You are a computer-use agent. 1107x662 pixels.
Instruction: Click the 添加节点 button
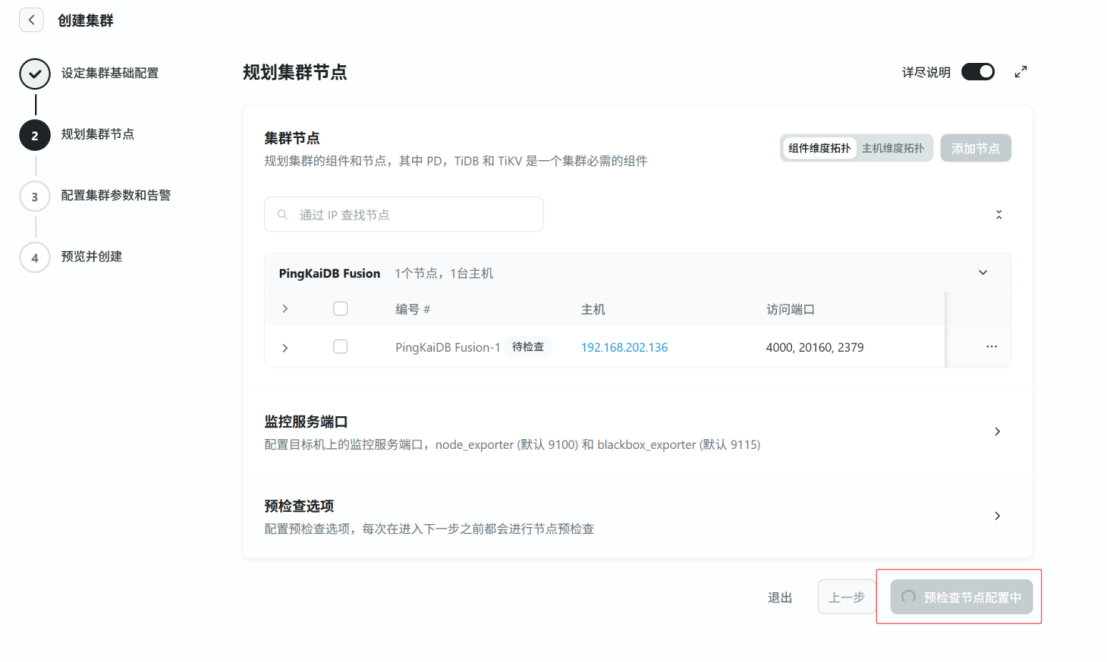pyautogui.click(x=975, y=148)
